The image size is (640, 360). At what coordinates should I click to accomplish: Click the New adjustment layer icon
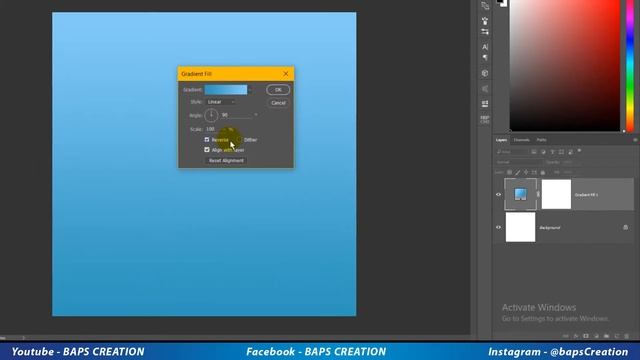click(596, 336)
